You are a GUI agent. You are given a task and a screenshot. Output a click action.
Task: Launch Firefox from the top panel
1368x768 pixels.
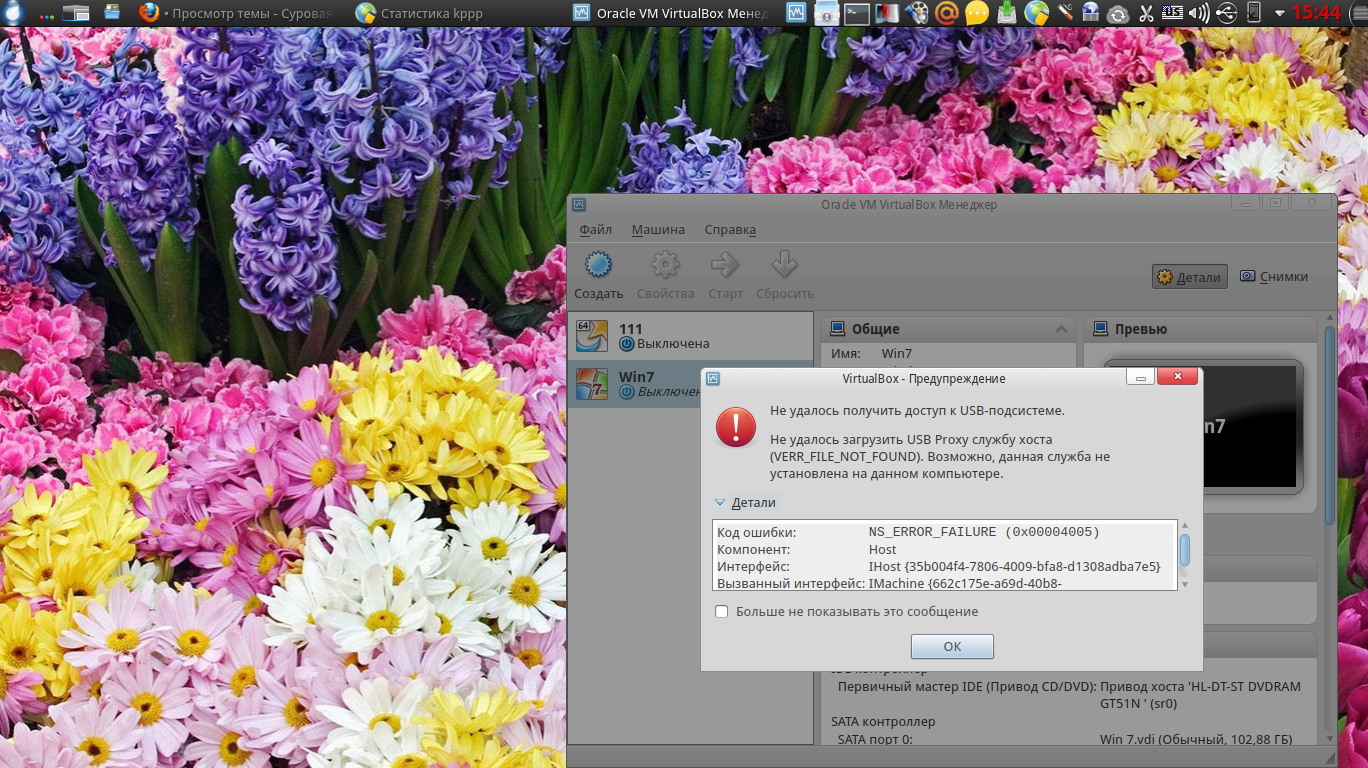(149, 13)
